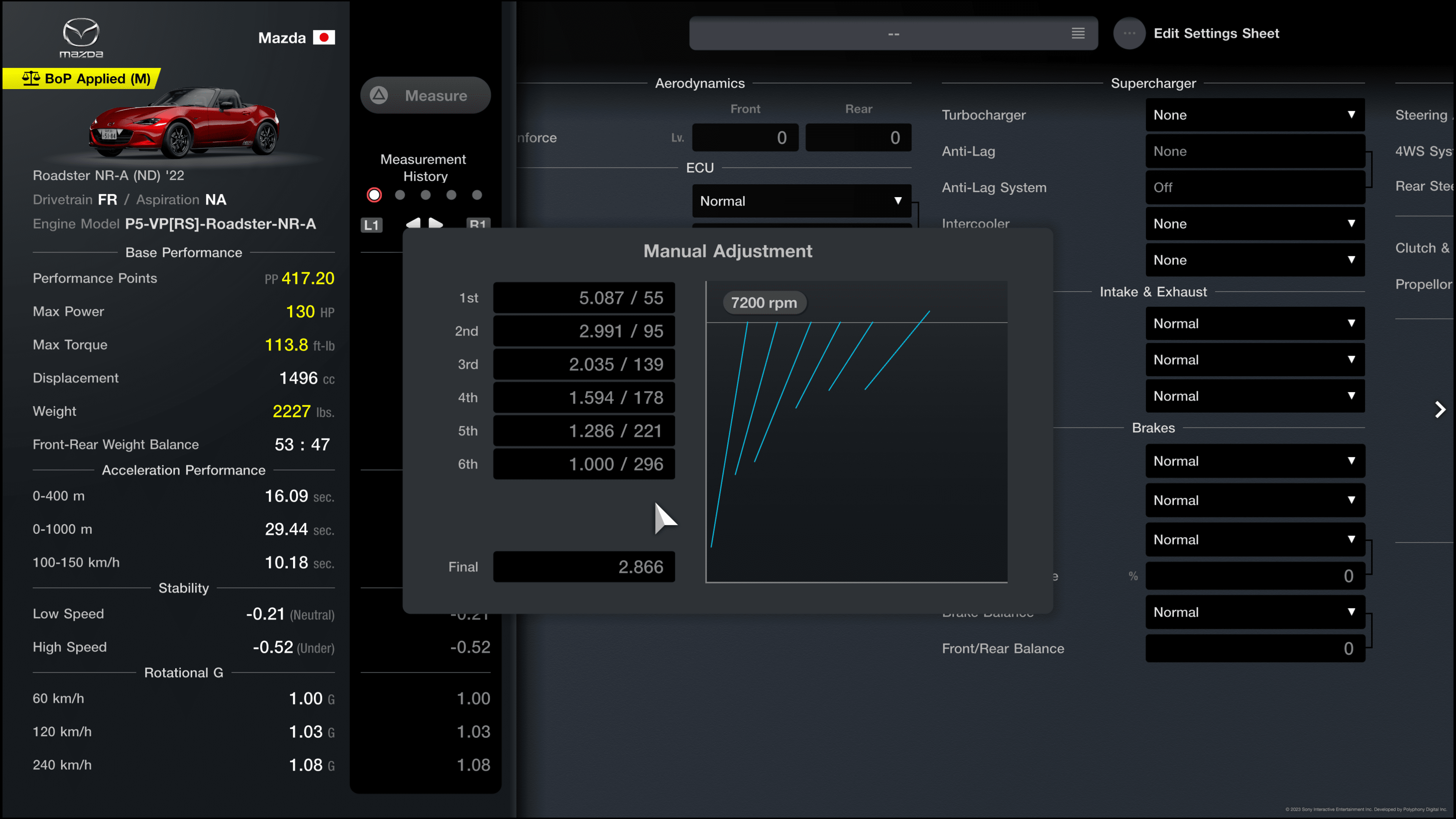Click the right arrow expander panel
The width and height of the screenshot is (1456, 819).
(x=1440, y=409)
